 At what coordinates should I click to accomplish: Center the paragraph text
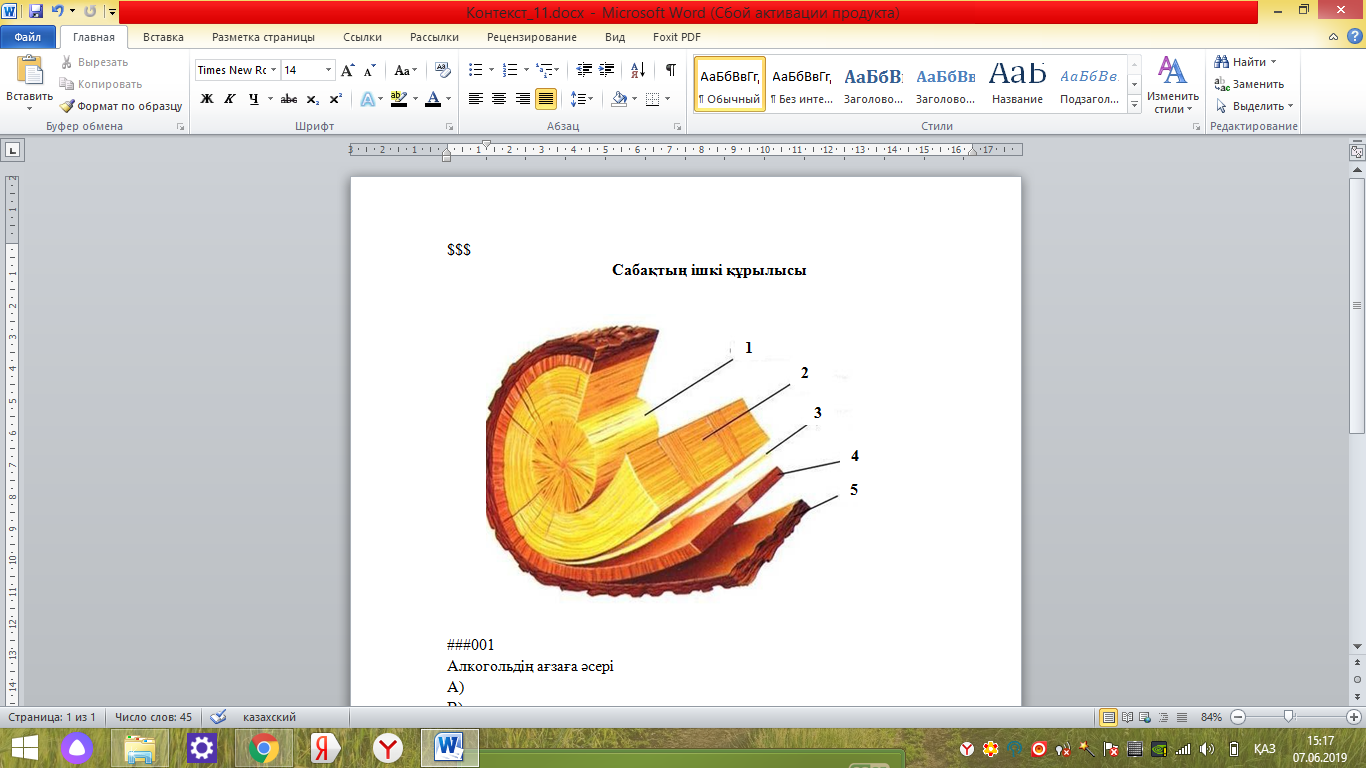(x=499, y=99)
